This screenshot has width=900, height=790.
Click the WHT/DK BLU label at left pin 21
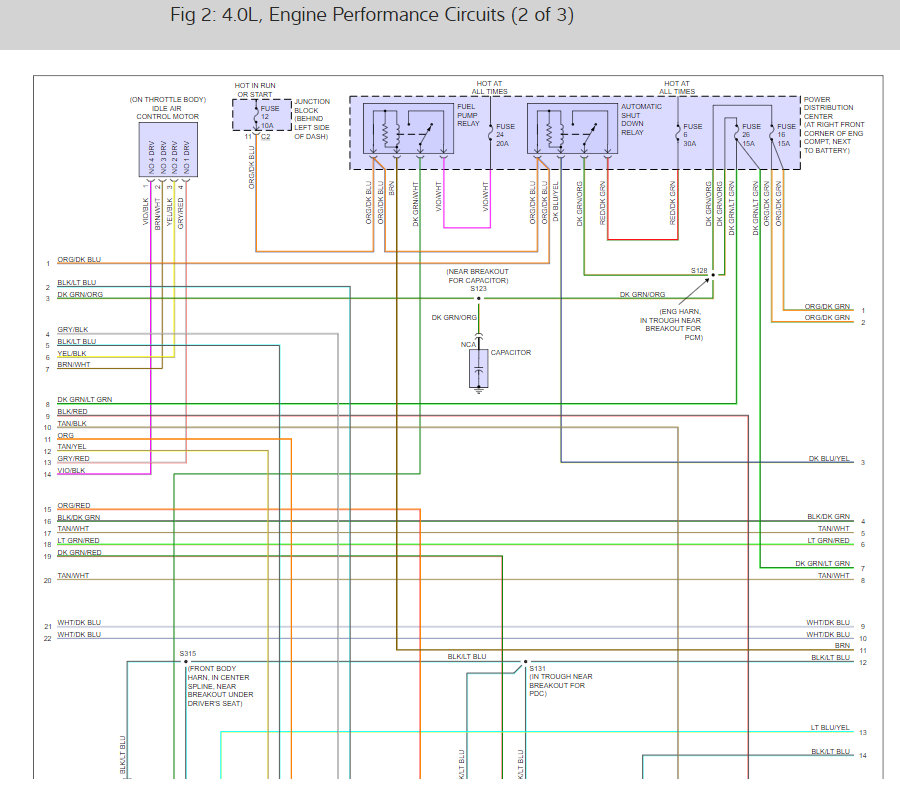79,623
